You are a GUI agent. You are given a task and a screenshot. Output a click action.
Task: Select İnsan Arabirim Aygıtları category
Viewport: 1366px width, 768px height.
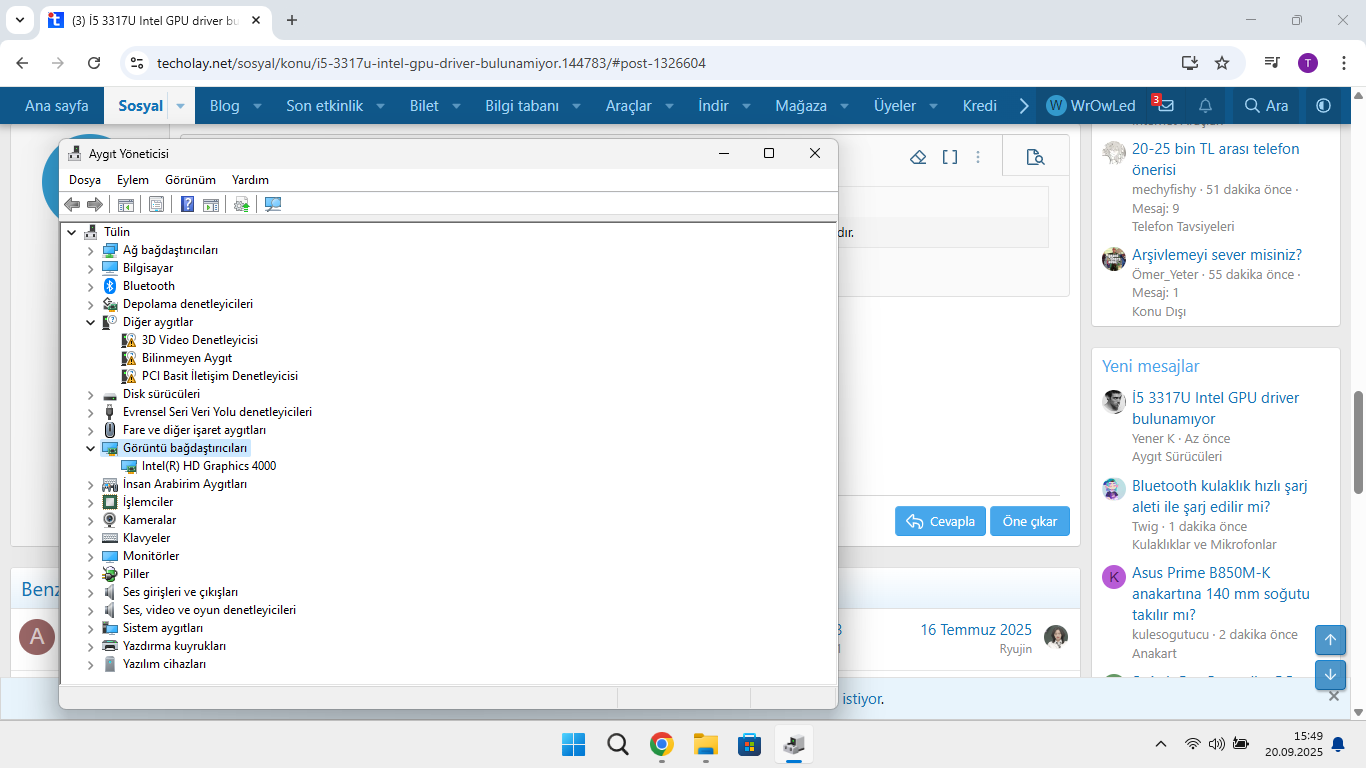[x=185, y=484]
